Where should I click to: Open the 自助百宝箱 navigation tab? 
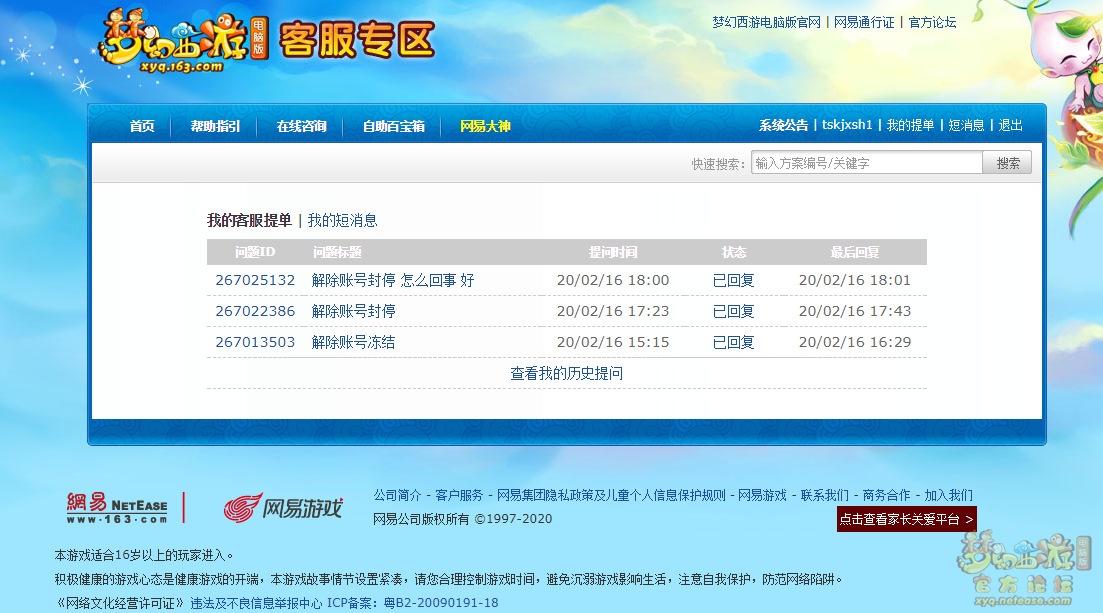point(393,126)
